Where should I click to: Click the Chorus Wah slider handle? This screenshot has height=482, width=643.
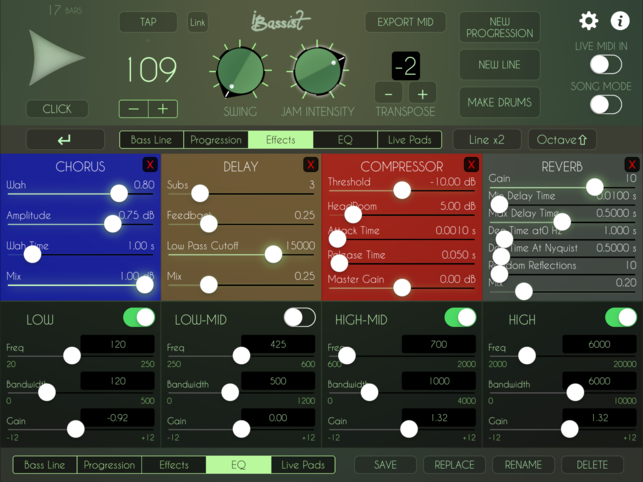119,193
